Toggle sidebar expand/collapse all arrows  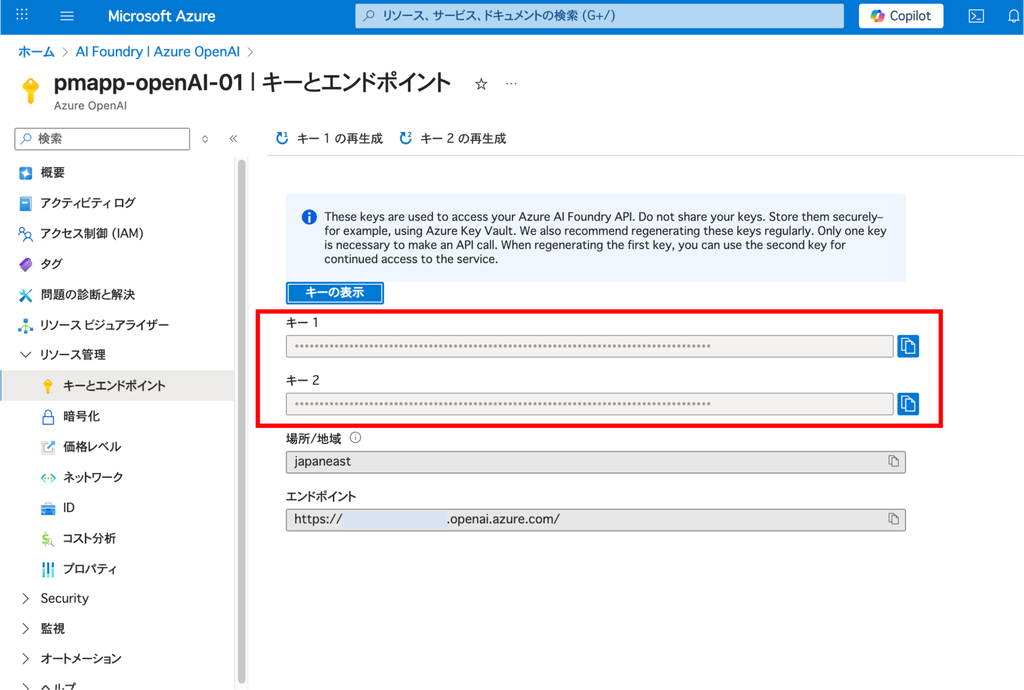[x=205, y=138]
